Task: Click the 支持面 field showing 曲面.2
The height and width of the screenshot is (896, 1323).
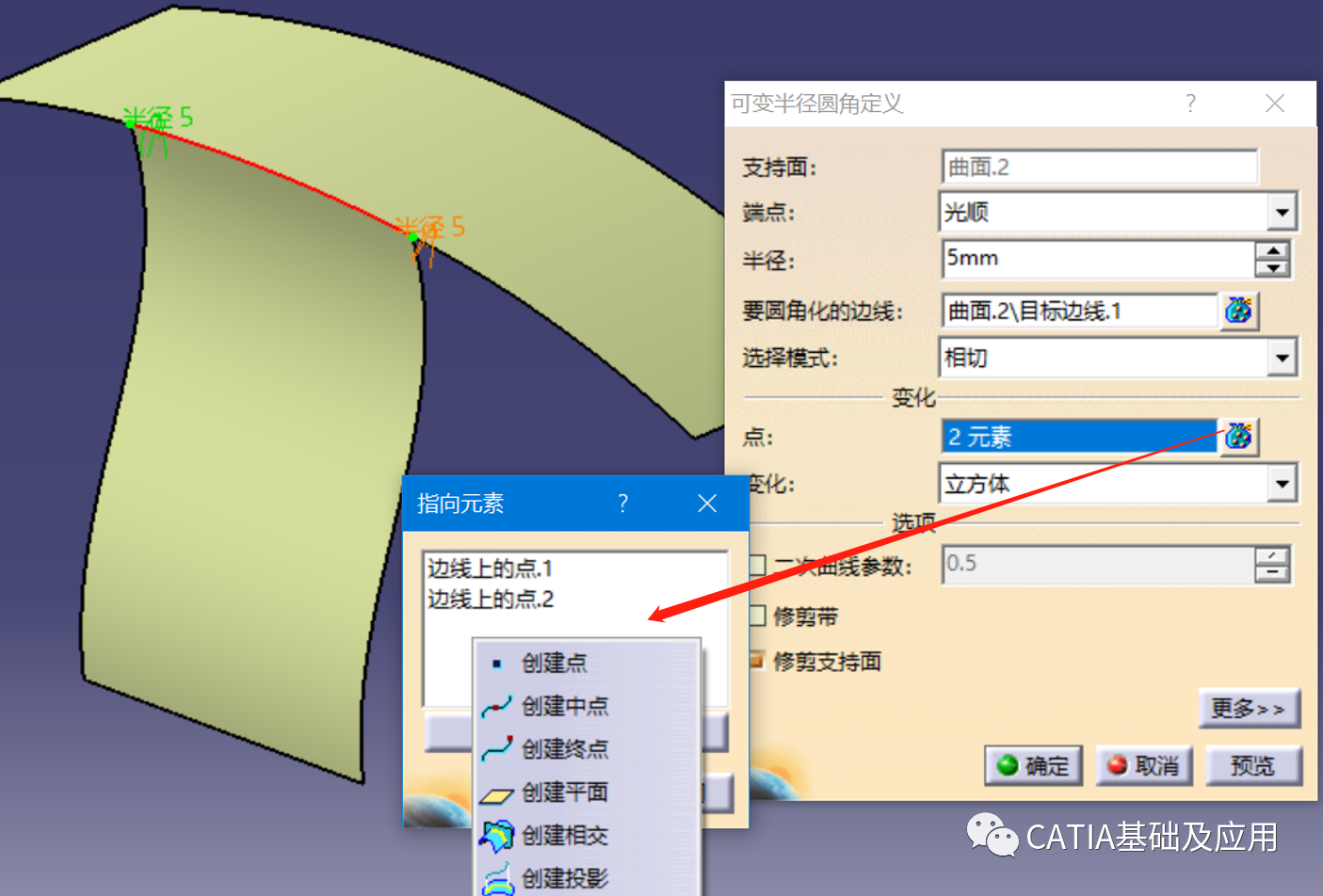Action: 1100,168
